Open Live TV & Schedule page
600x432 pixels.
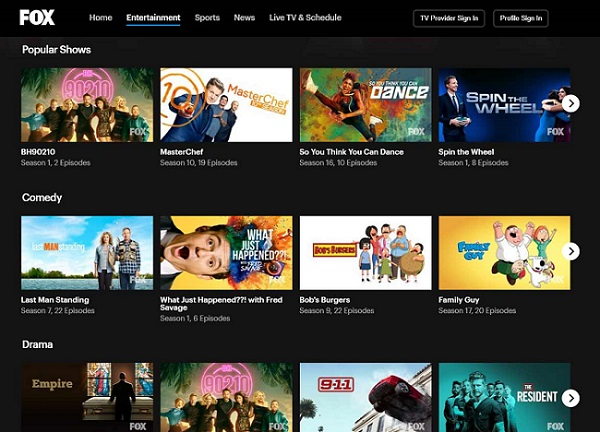click(x=305, y=18)
